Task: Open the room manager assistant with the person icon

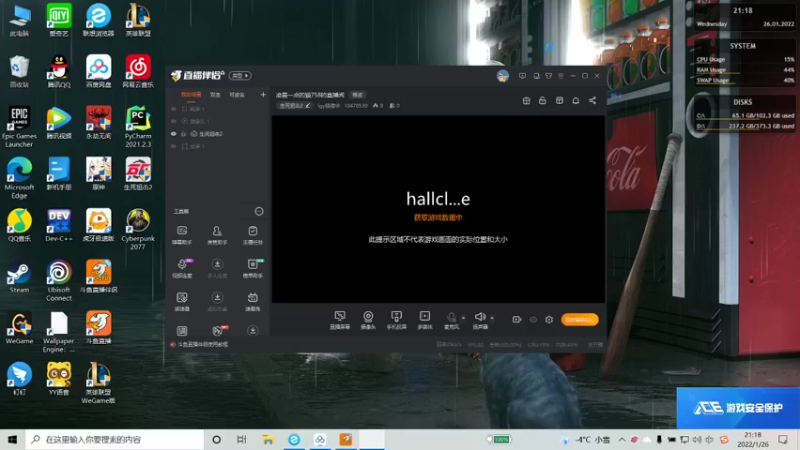Action: tap(217, 235)
